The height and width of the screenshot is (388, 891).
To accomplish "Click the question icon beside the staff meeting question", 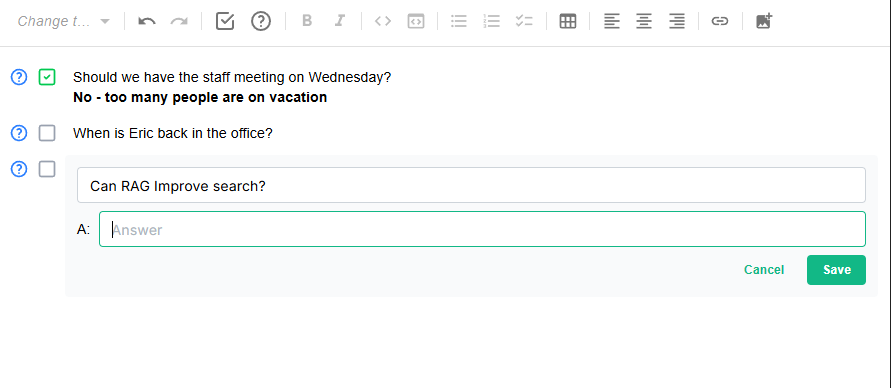I will pos(19,77).
